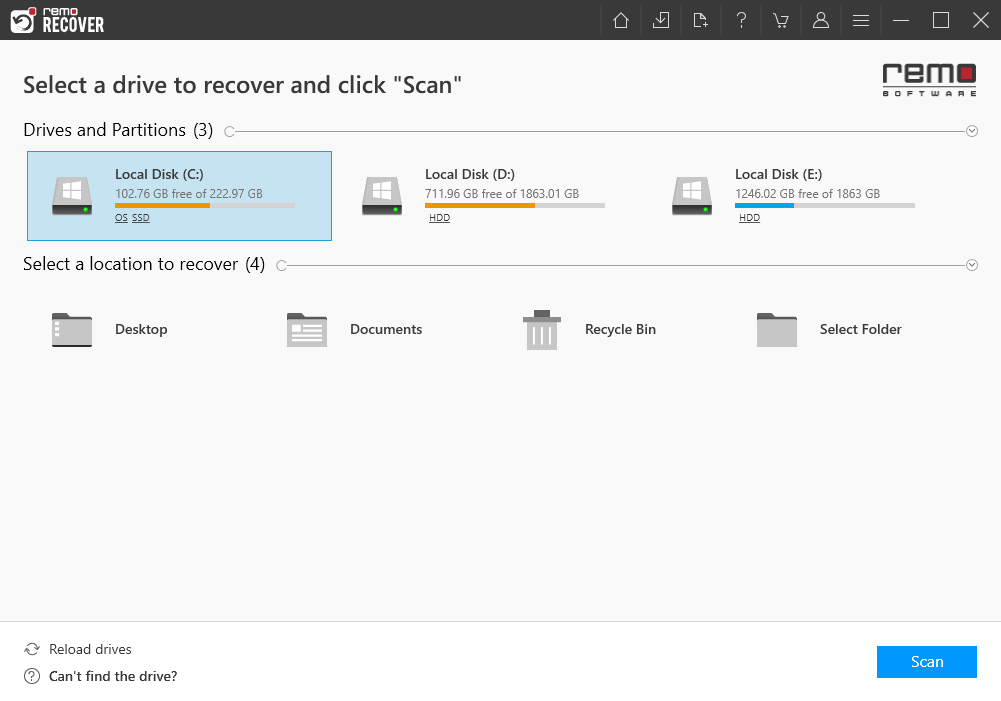The width and height of the screenshot is (1001, 701).
Task: Click the shopping cart icon to buy
Action: 780,20
